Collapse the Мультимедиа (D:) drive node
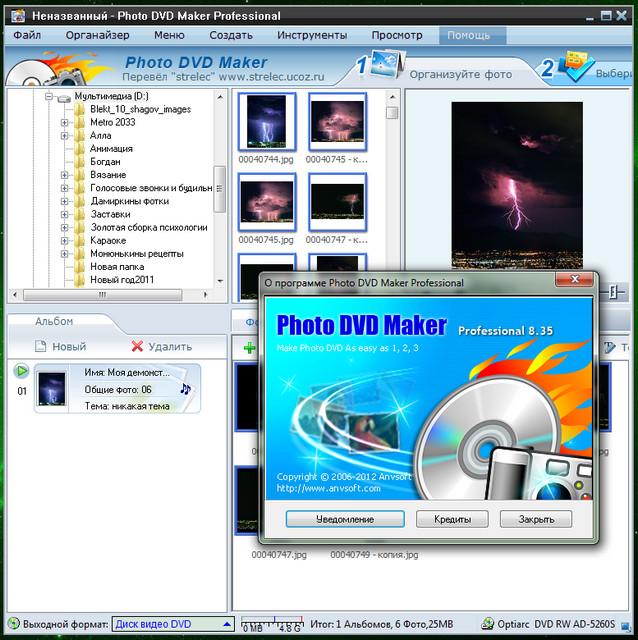This screenshot has height=640, width=638. [49, 96]
